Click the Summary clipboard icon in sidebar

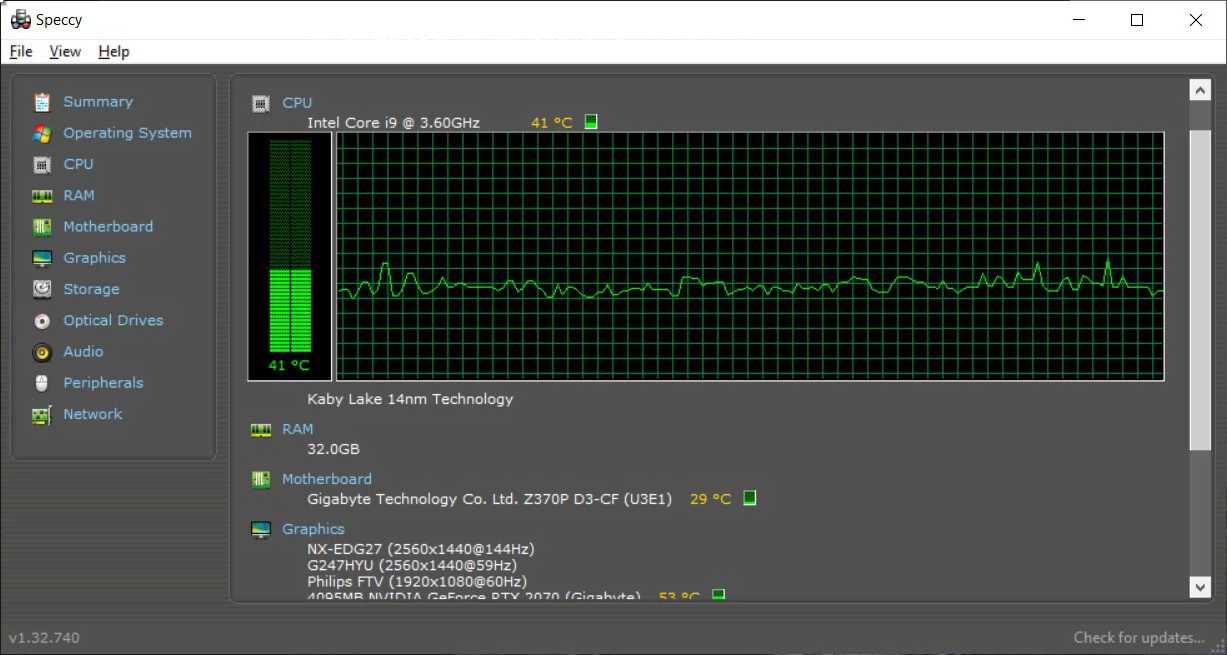[42, 102]
